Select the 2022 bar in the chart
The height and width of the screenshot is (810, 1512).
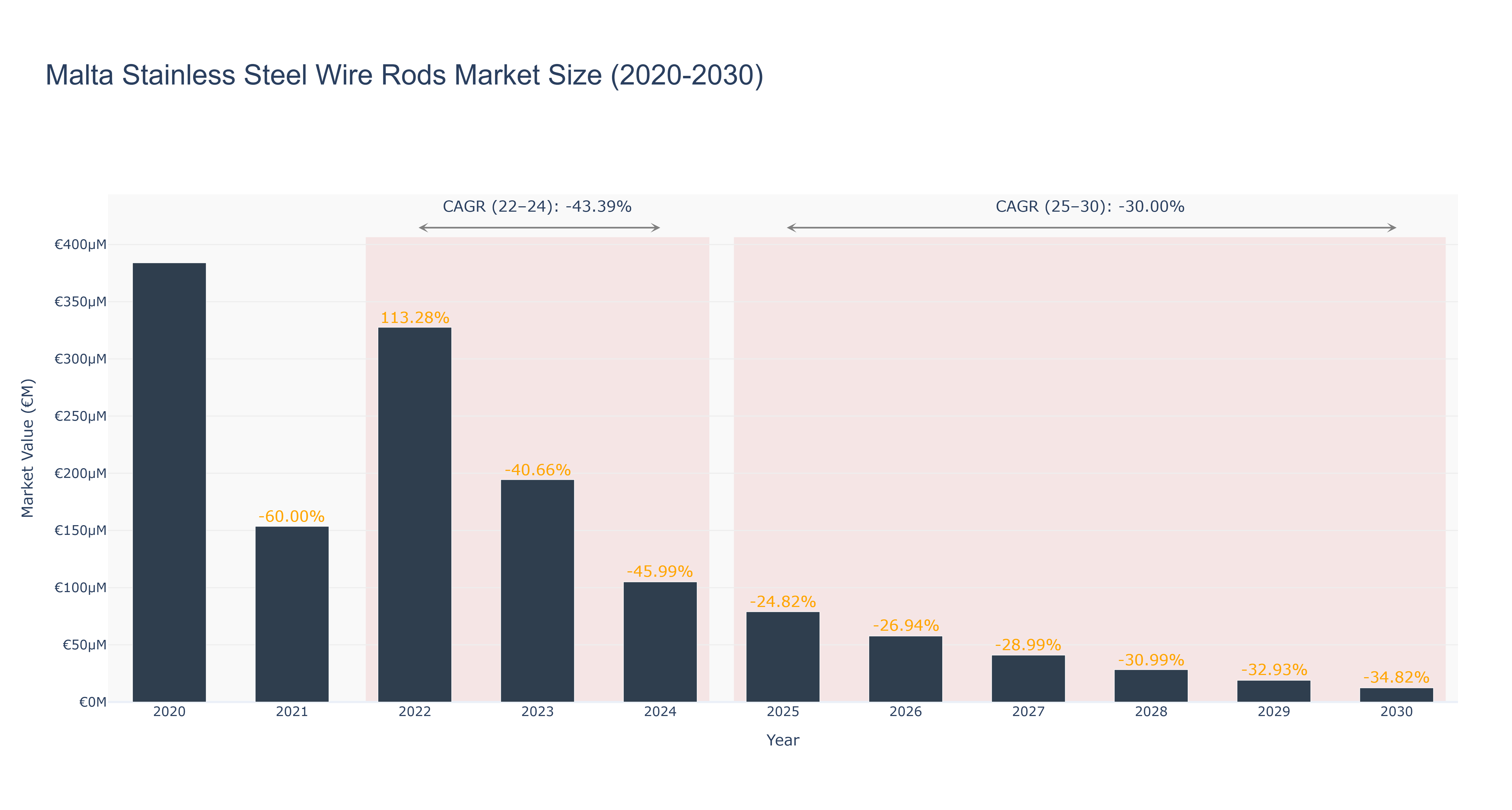[414, 515]
